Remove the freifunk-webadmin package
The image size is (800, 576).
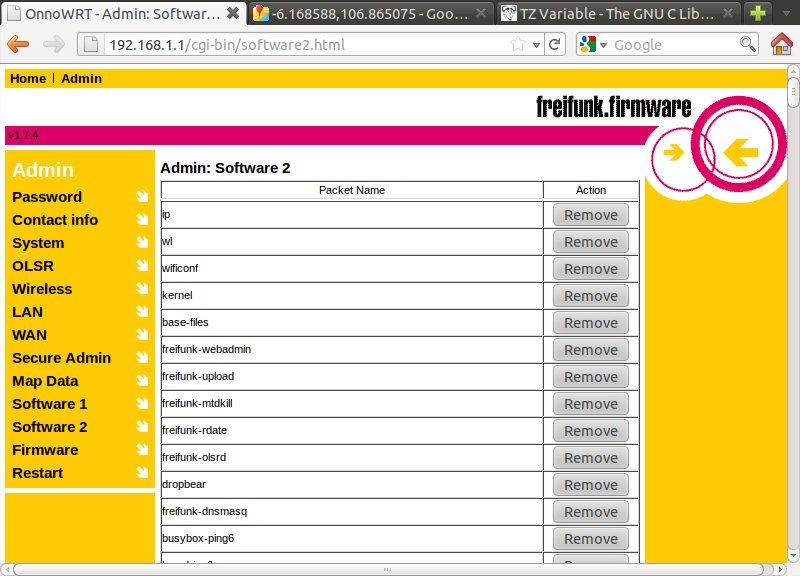tap(590, 350)
